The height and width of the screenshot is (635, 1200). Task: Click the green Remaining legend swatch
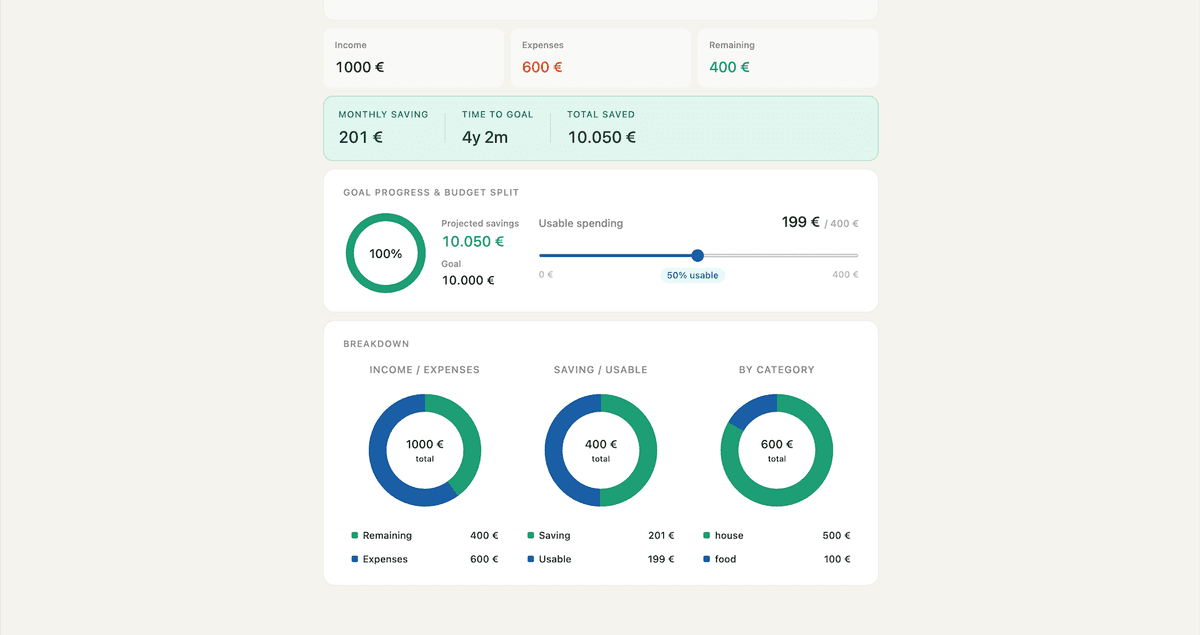pyautogui.click(x=355, y=535)
